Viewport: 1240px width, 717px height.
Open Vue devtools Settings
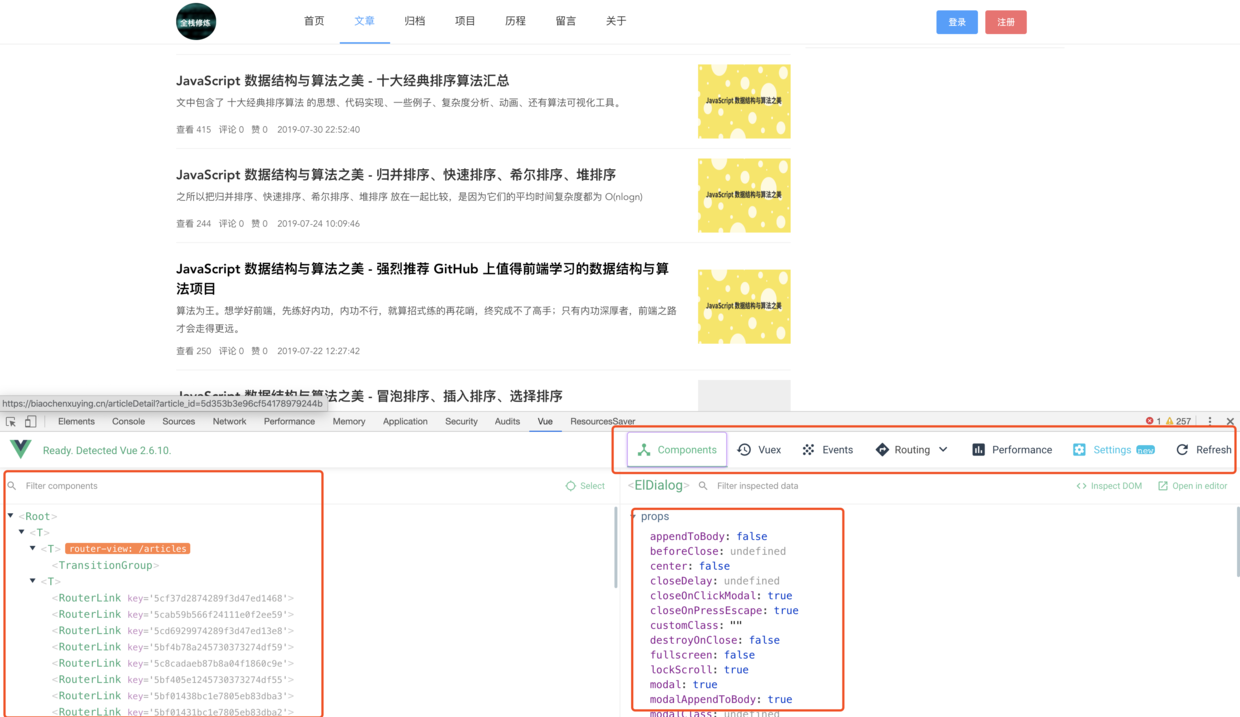[1113, 450]
